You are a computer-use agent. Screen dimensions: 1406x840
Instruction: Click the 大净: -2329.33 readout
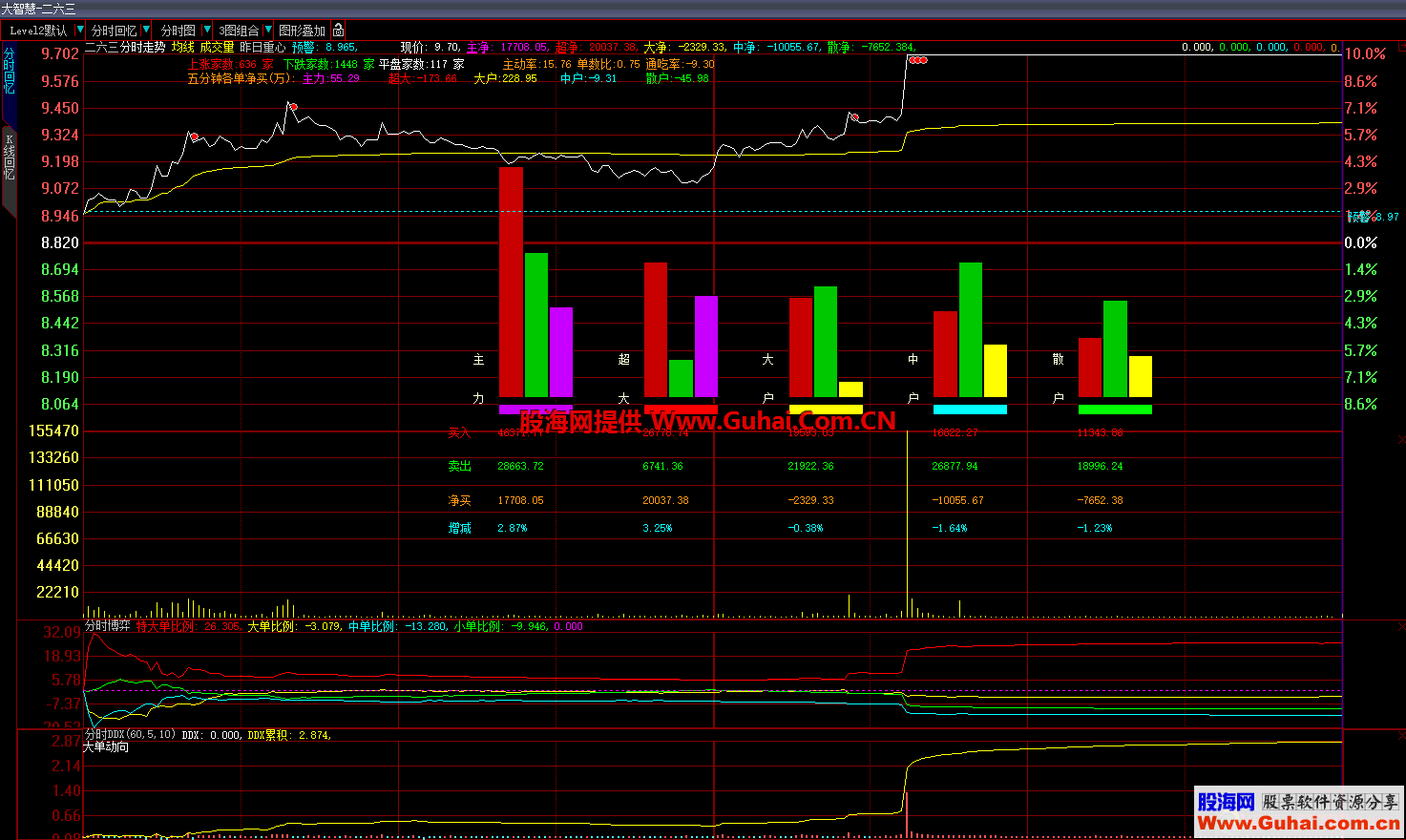pyautogui.click(x=685, y=47)
